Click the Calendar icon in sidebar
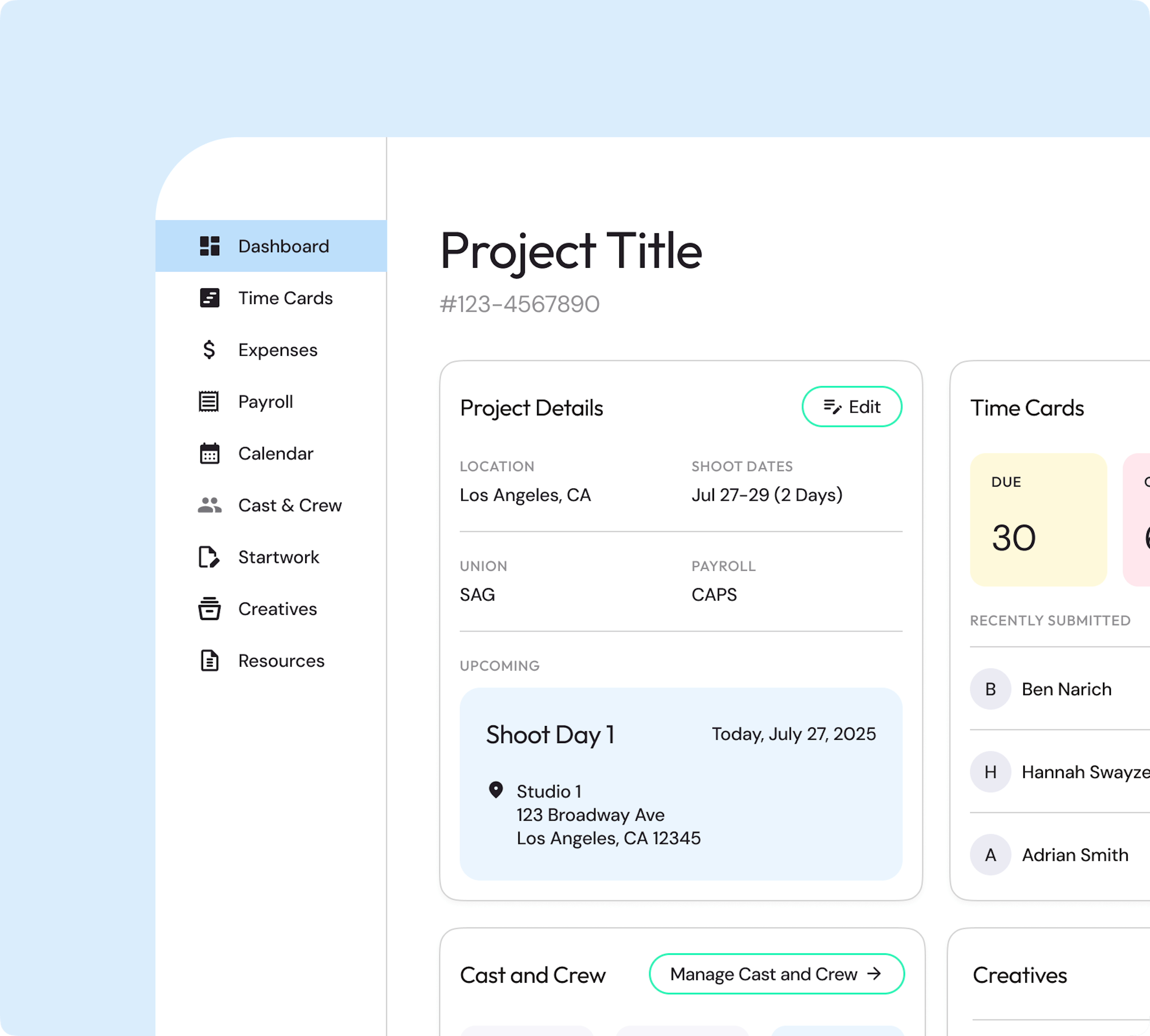 click(209, 453)
